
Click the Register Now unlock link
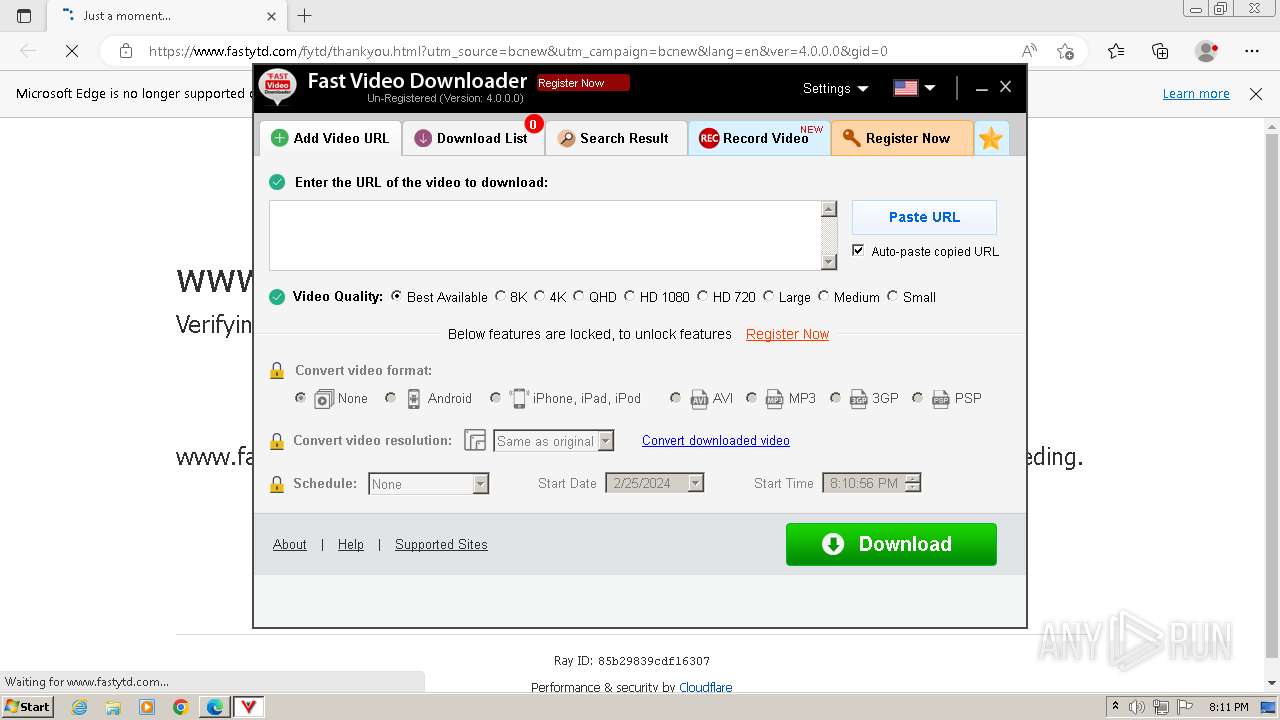[x=787, y=334]
